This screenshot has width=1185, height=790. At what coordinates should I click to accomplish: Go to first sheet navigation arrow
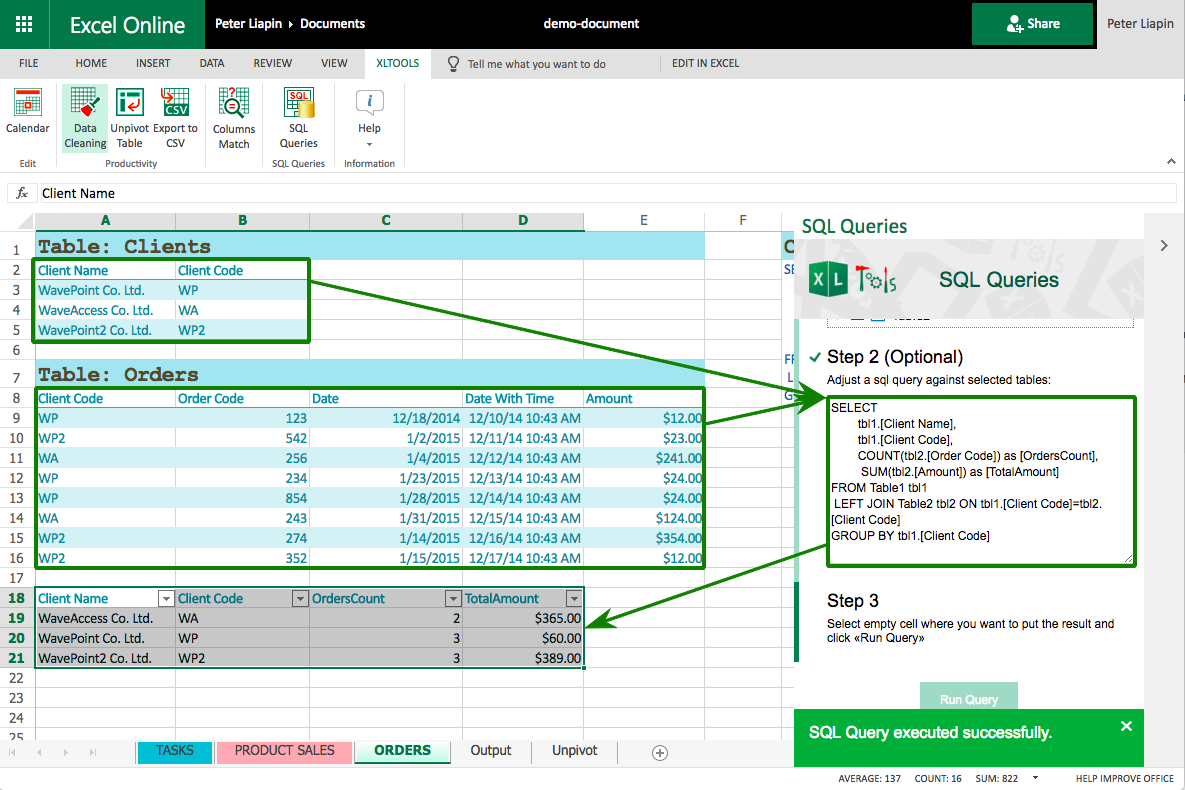coord(12,752)
